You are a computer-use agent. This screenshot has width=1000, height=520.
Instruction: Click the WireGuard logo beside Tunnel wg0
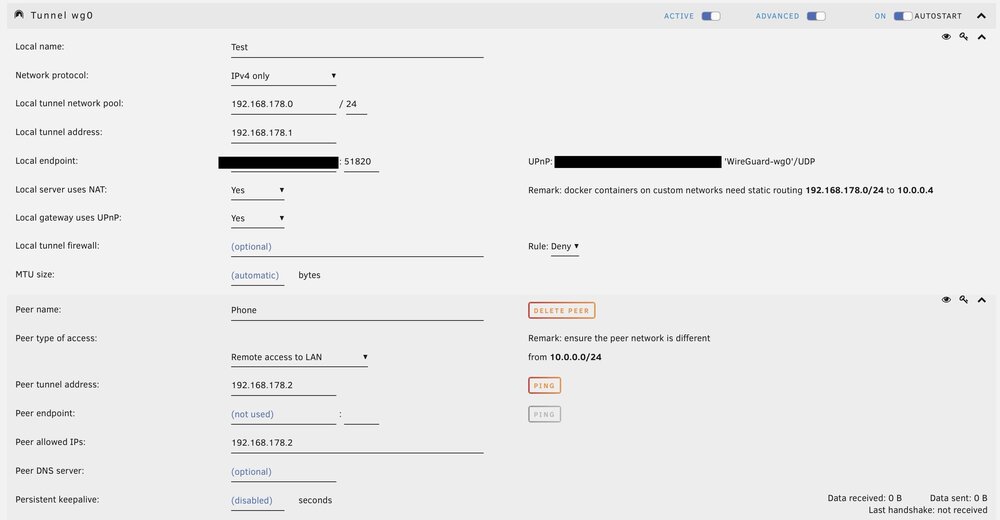coord(19,15)
